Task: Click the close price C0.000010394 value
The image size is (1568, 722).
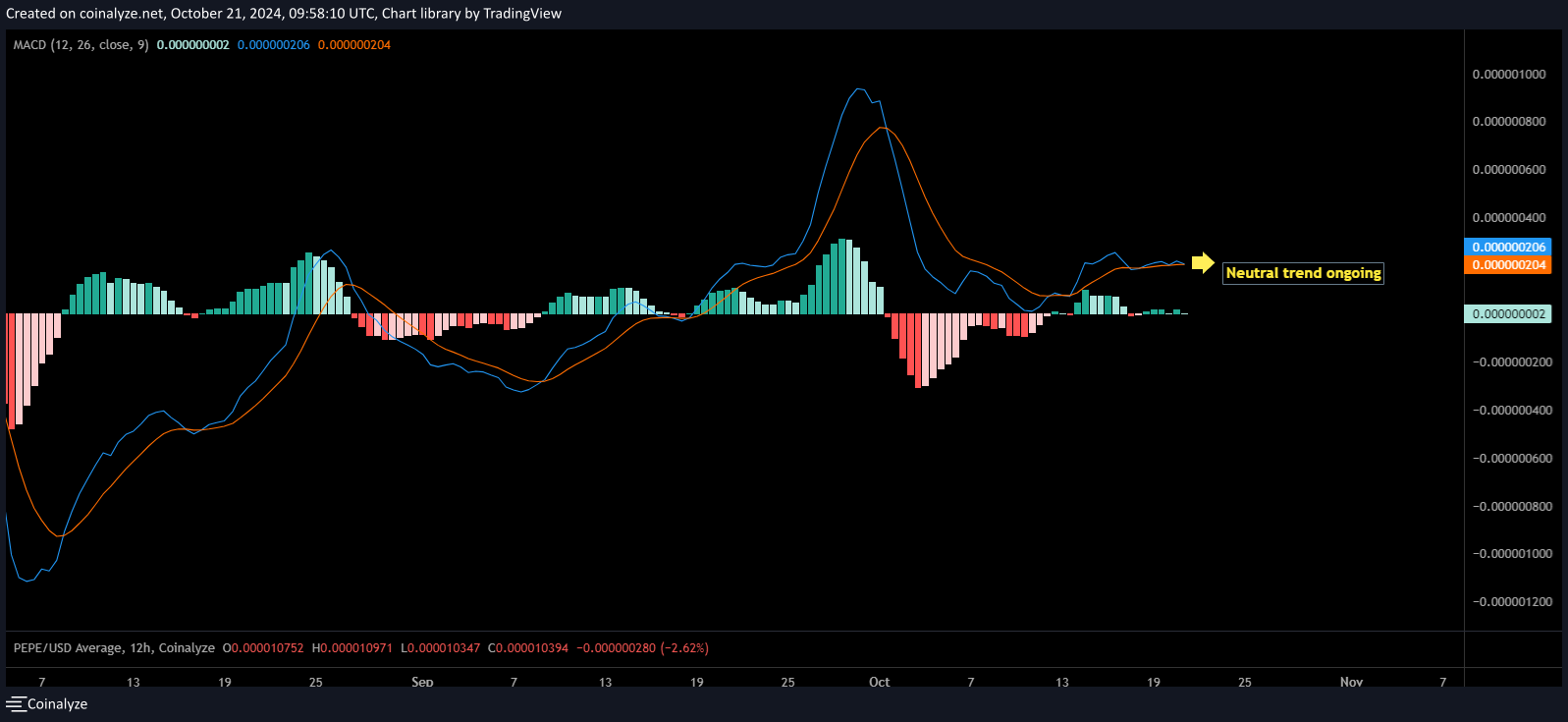Action: 528,648
